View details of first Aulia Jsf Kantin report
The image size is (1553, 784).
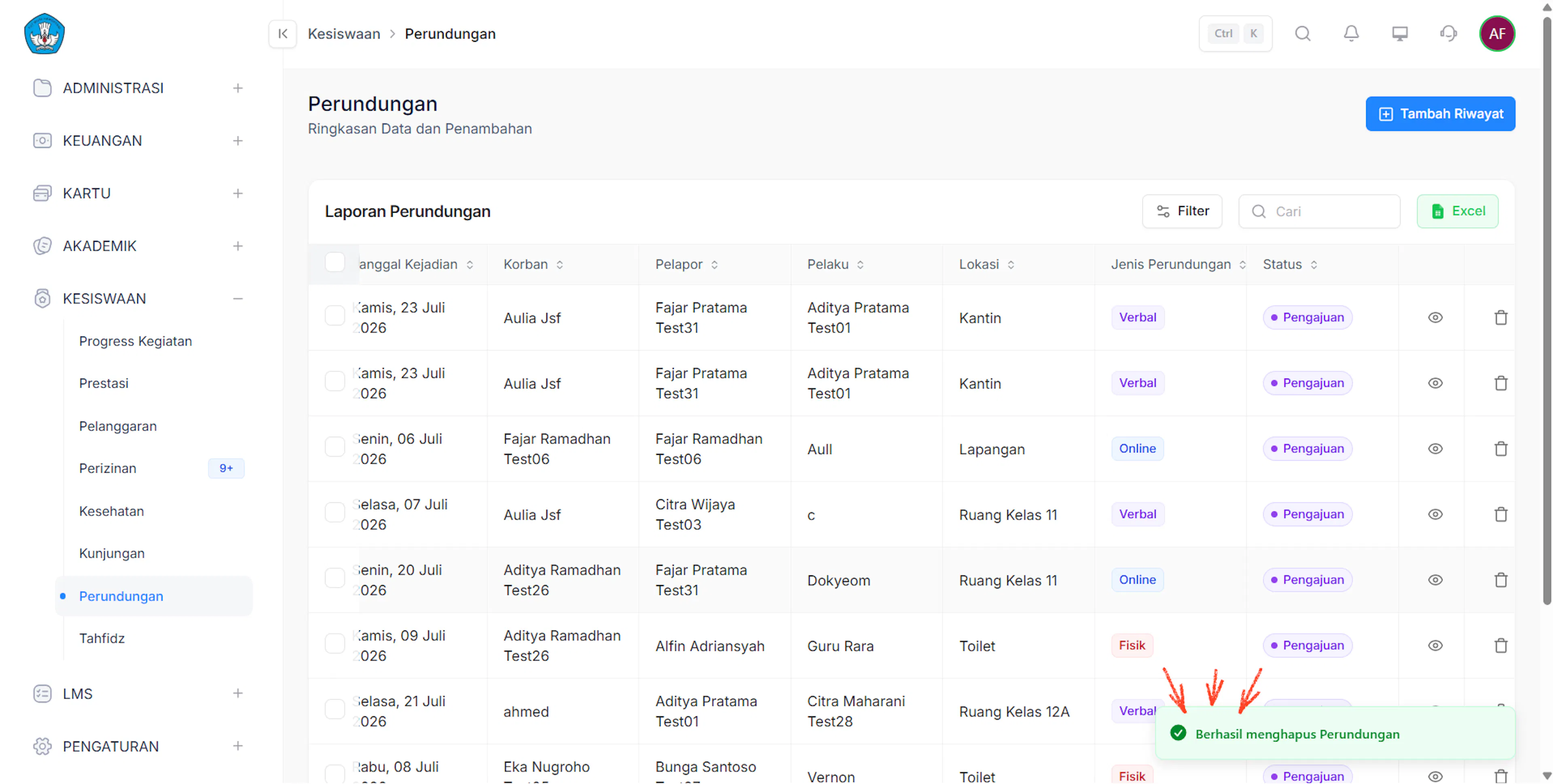[x=1435, y=317]
